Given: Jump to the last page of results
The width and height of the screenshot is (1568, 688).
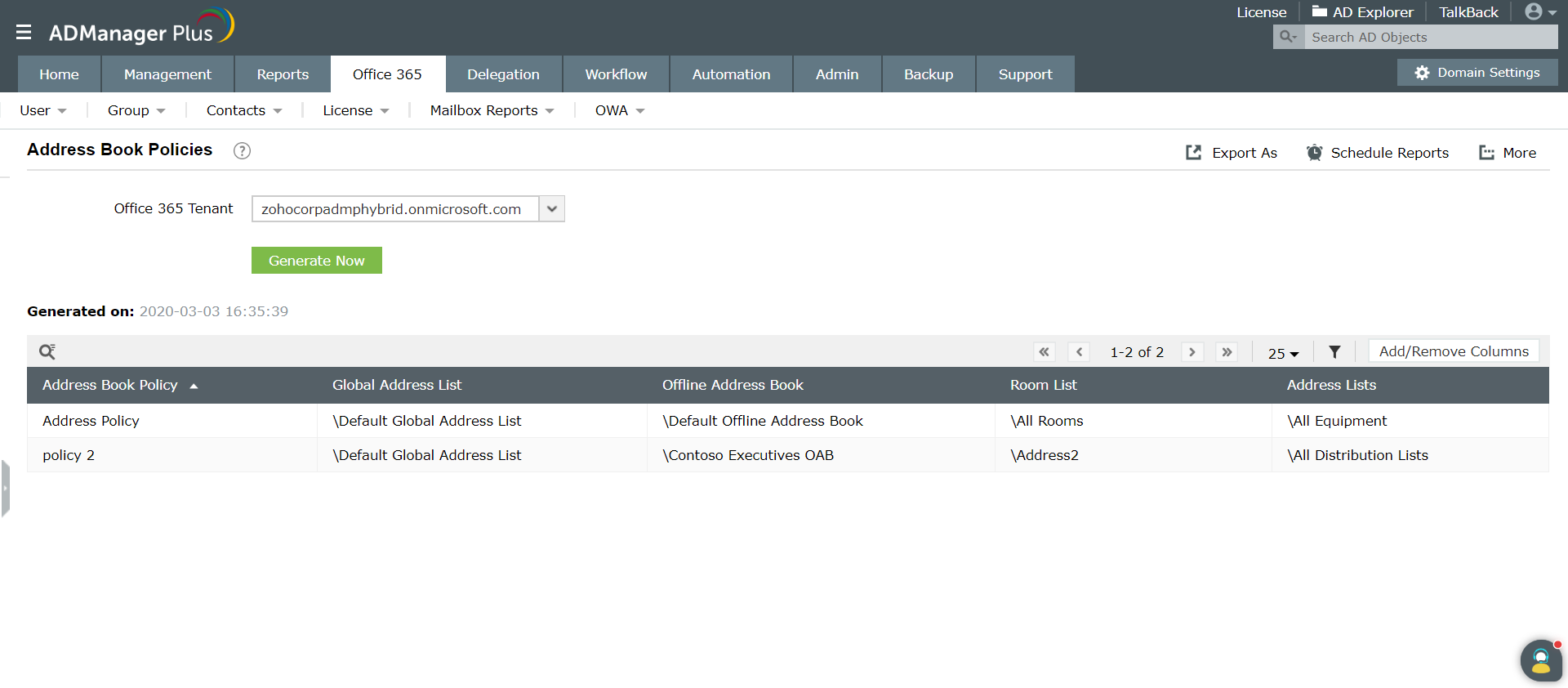Looking at the screenshot, I should click(x=1227, y=352).
